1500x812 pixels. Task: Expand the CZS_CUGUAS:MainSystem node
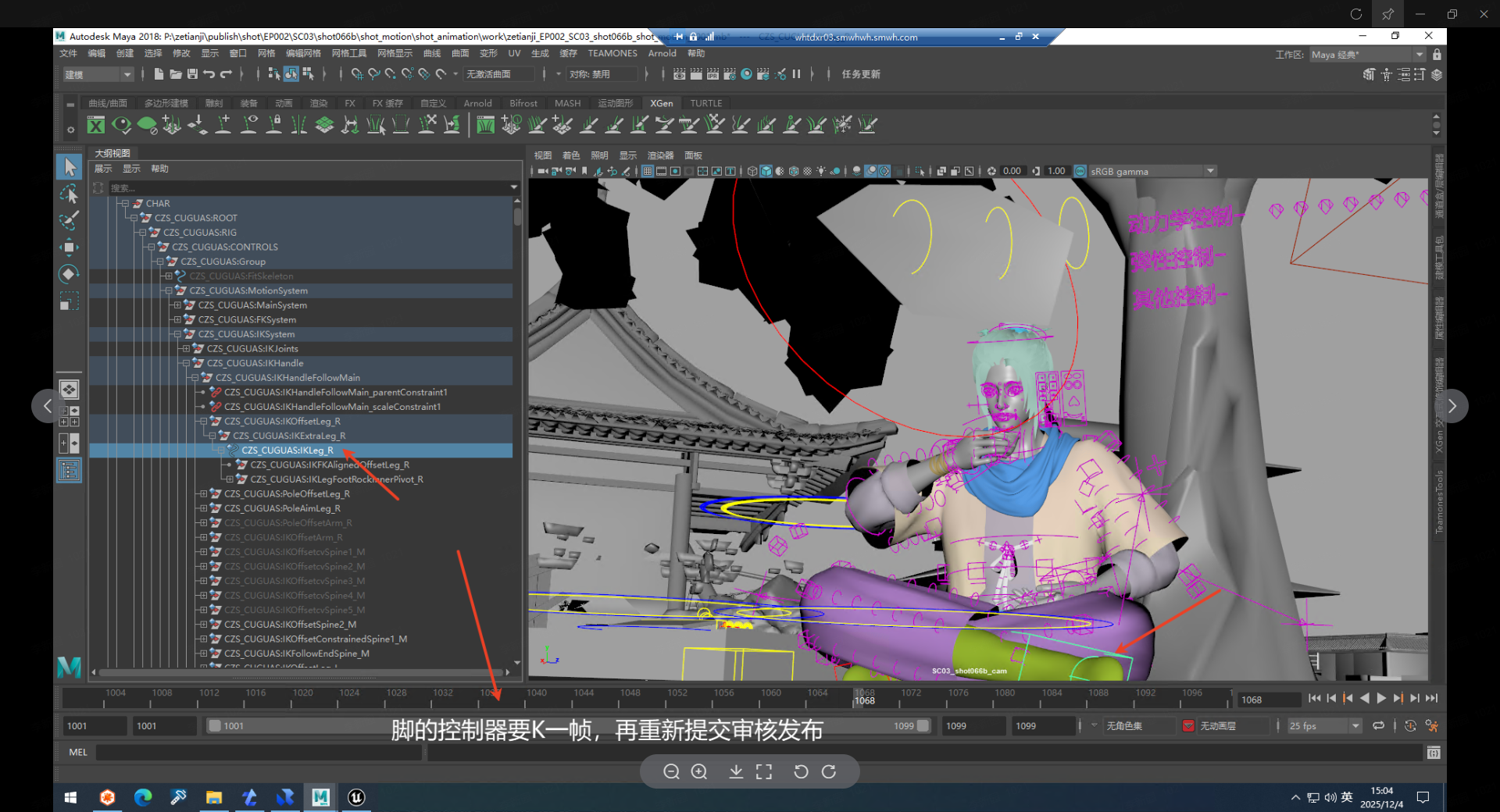pos(177,305)
